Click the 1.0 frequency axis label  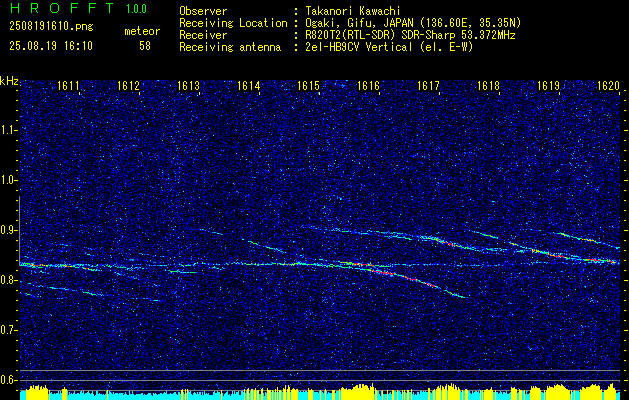pyautogui.click(x=8, y=180)
